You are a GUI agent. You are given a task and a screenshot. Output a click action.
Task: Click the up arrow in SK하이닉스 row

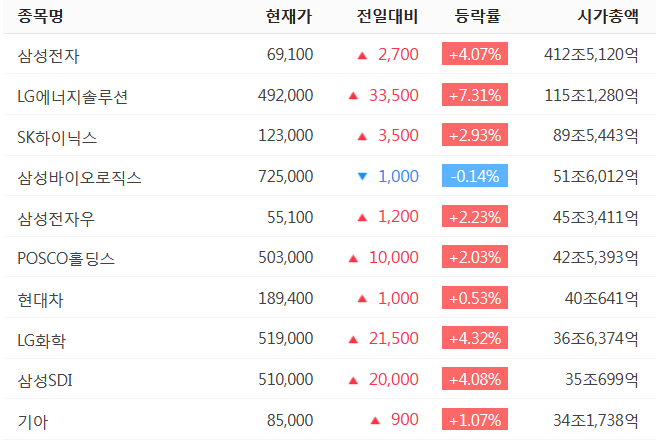pyautogui.click(x=362, y=136)
